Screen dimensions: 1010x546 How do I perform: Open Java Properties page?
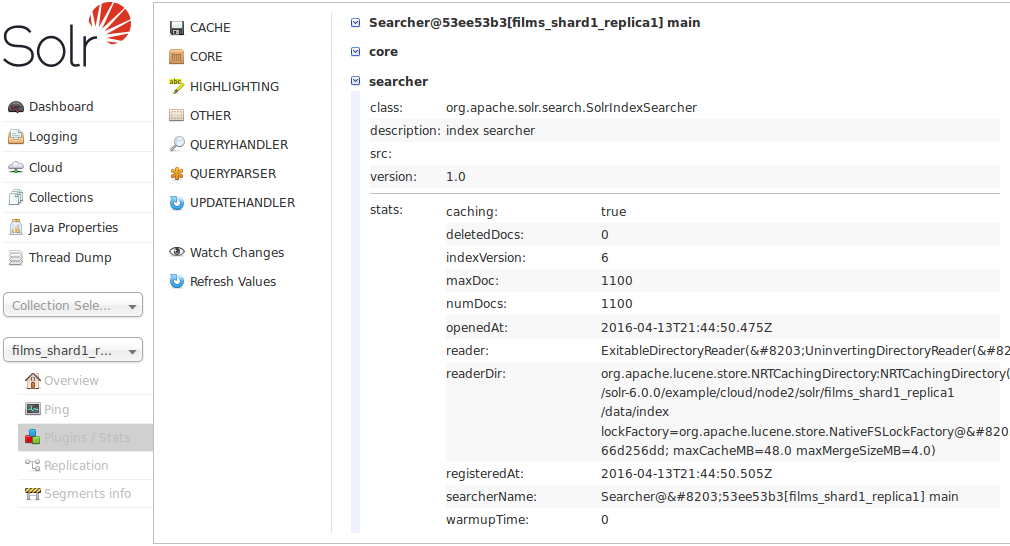click(72, 227)
